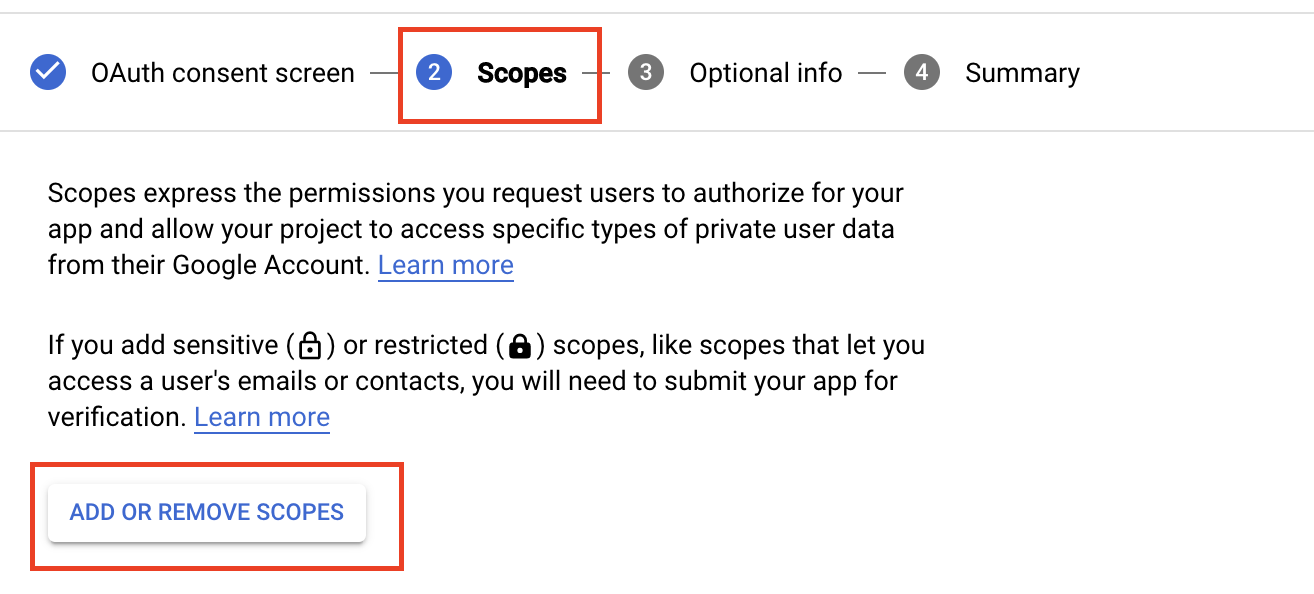Click the blue checkmark icon for OAuth consent
This screenshot has width=1314, height=594.
pyautogui.click(x=48, y=73)
